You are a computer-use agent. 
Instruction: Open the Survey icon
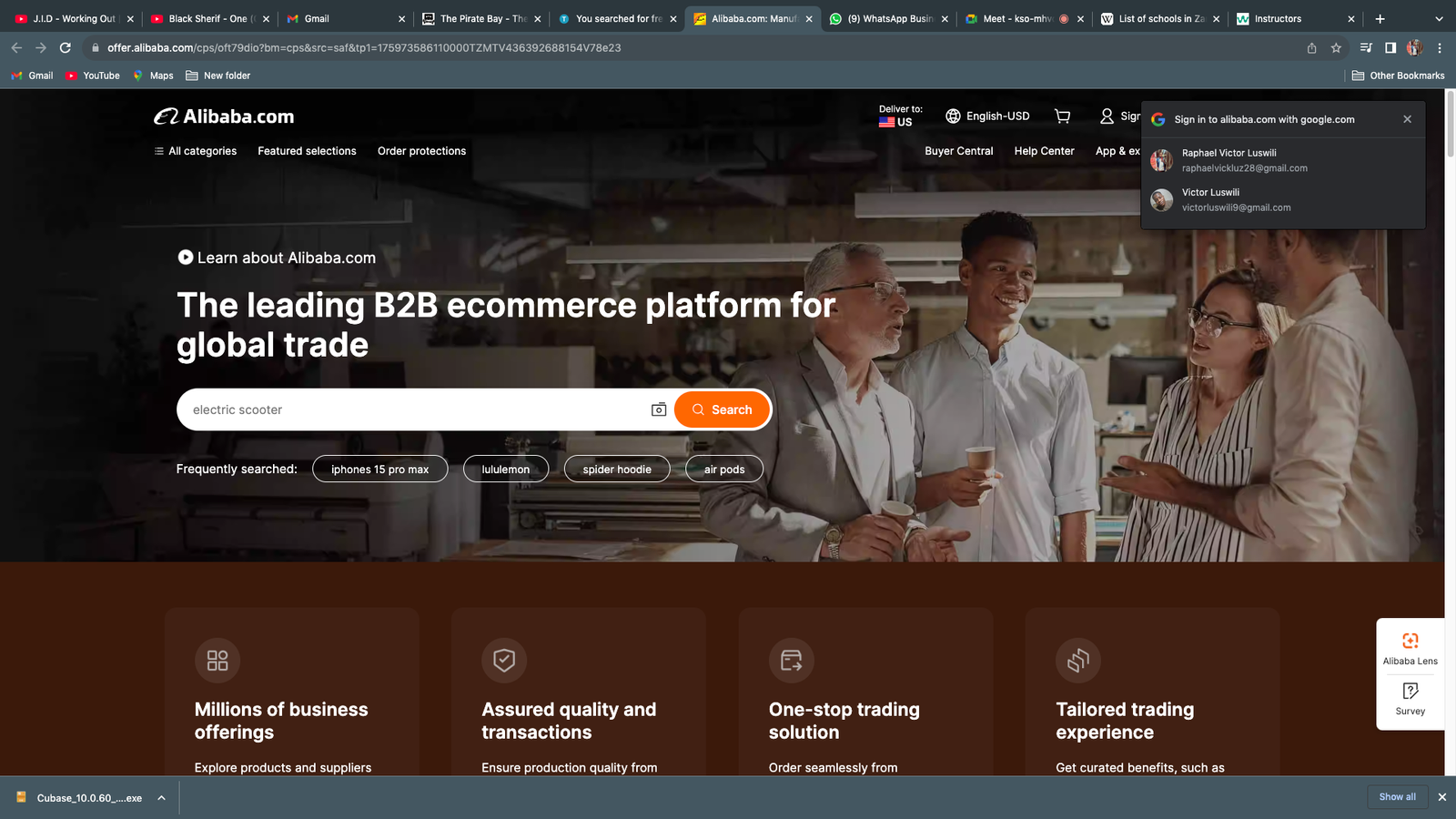(1410, 692)
